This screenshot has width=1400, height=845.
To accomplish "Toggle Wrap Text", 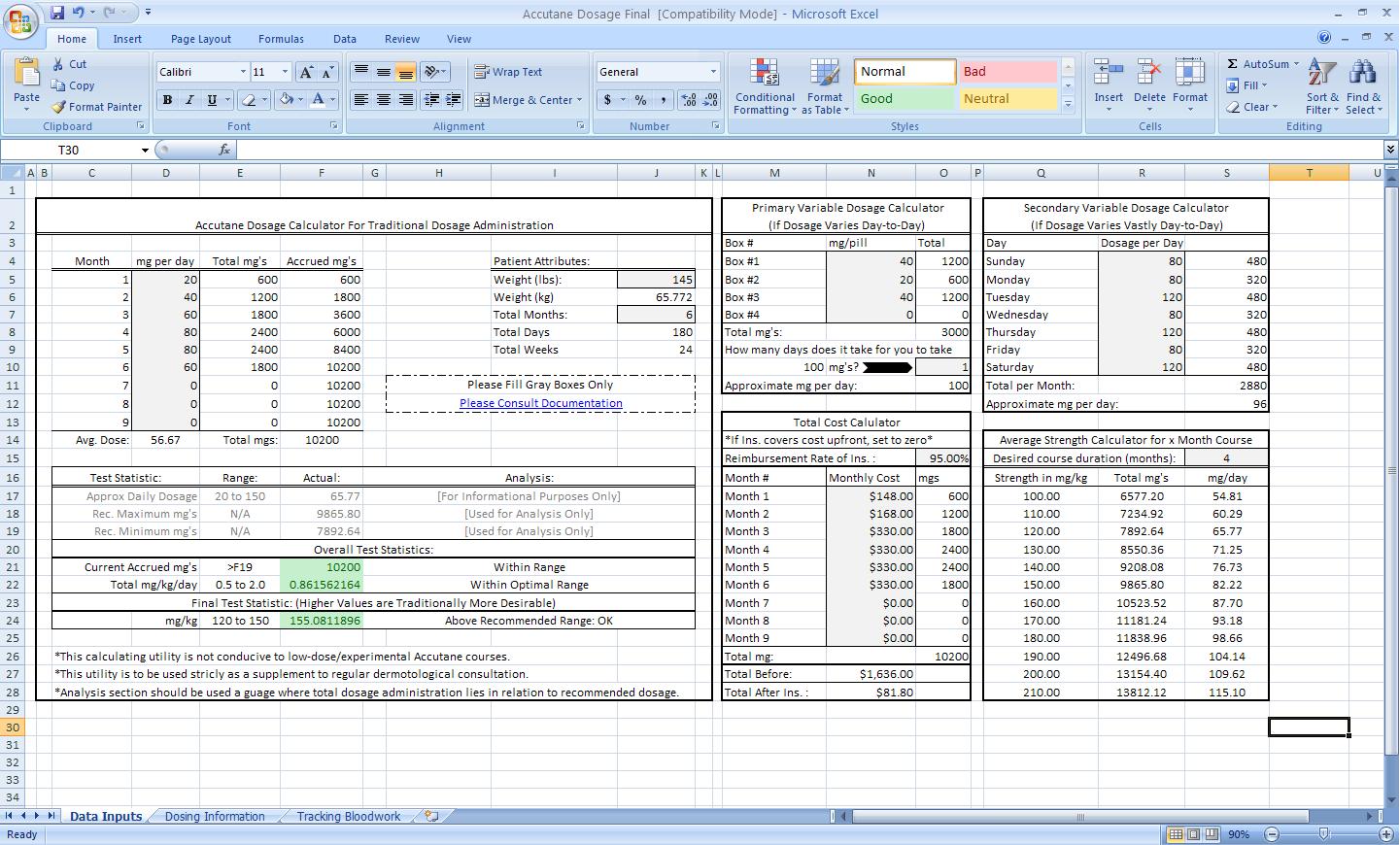I will (508, 72).
